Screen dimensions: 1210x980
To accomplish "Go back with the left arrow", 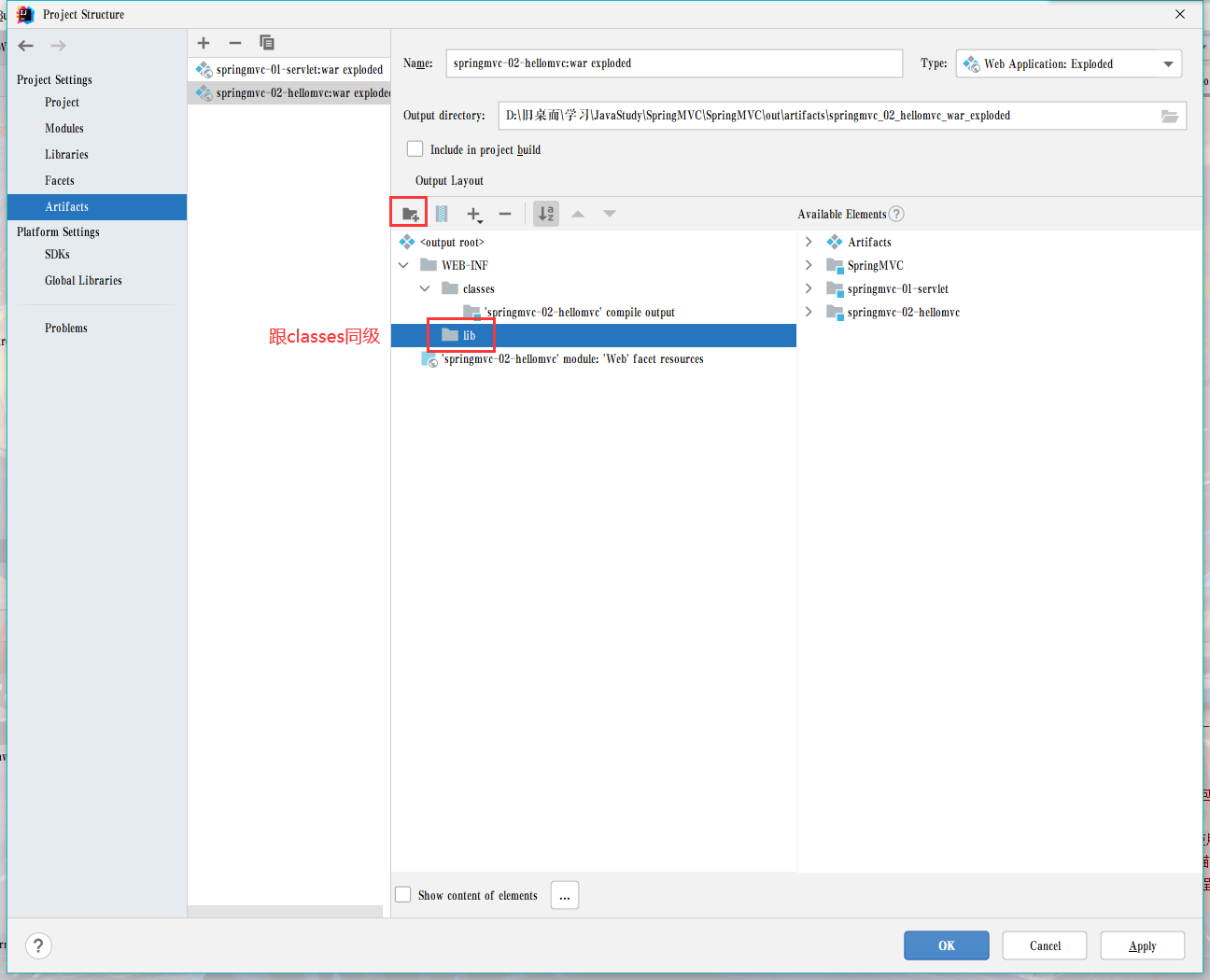I will [26, 46].
